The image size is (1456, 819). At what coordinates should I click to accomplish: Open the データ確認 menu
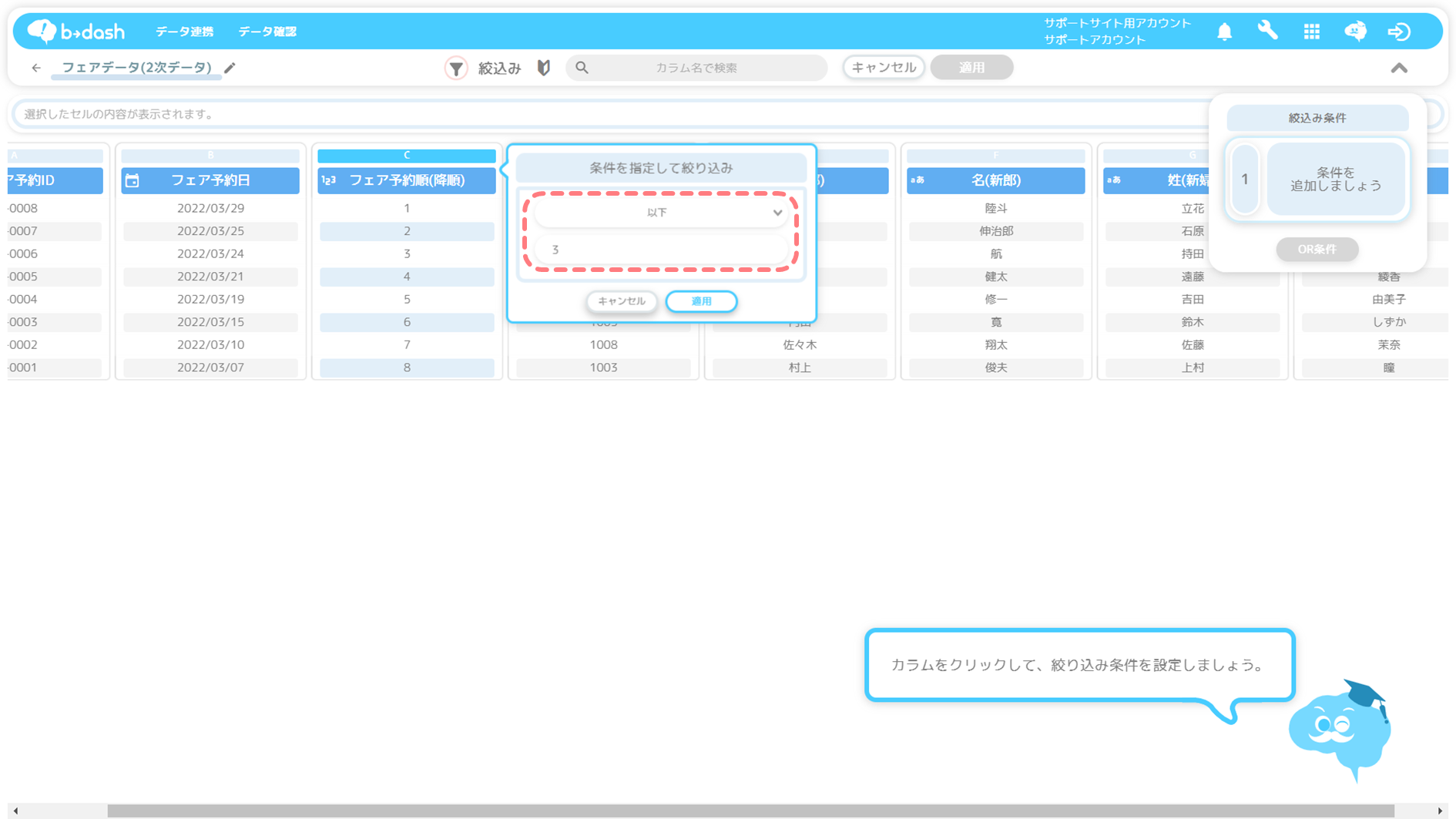click(x=267, y=32)
